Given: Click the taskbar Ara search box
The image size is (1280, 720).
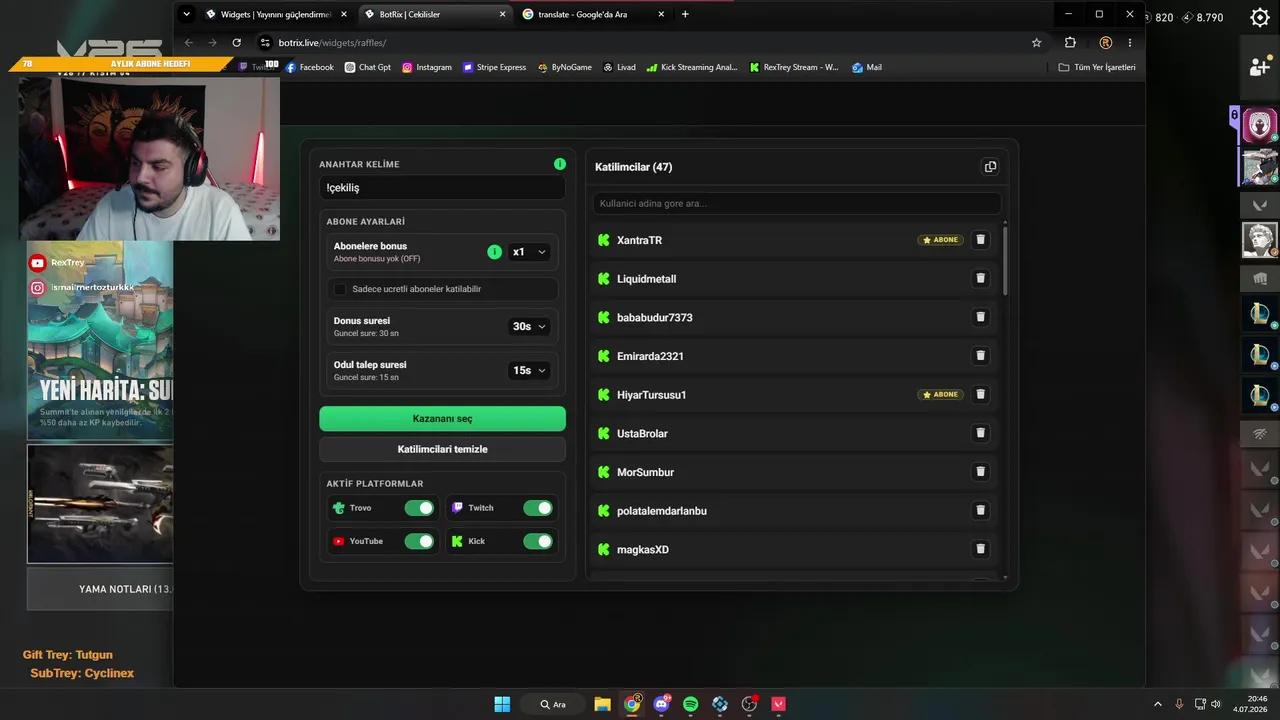Looking at the screenshot, I should coord(552,704).
